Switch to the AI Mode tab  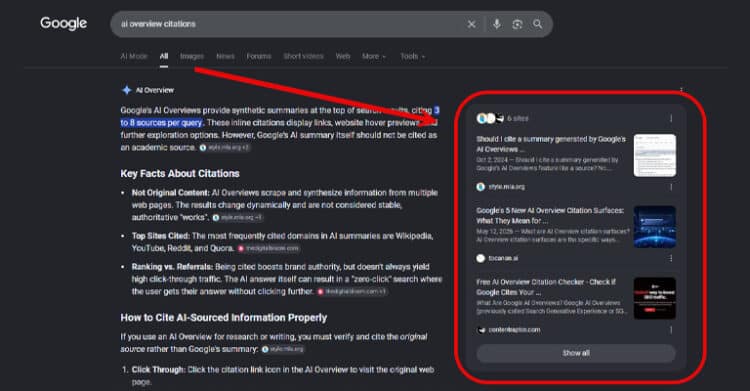(134, 56)
